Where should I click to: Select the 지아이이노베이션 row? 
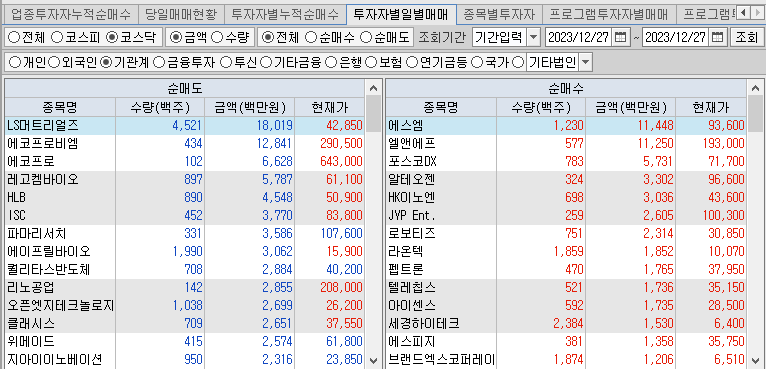pos(185,360)
